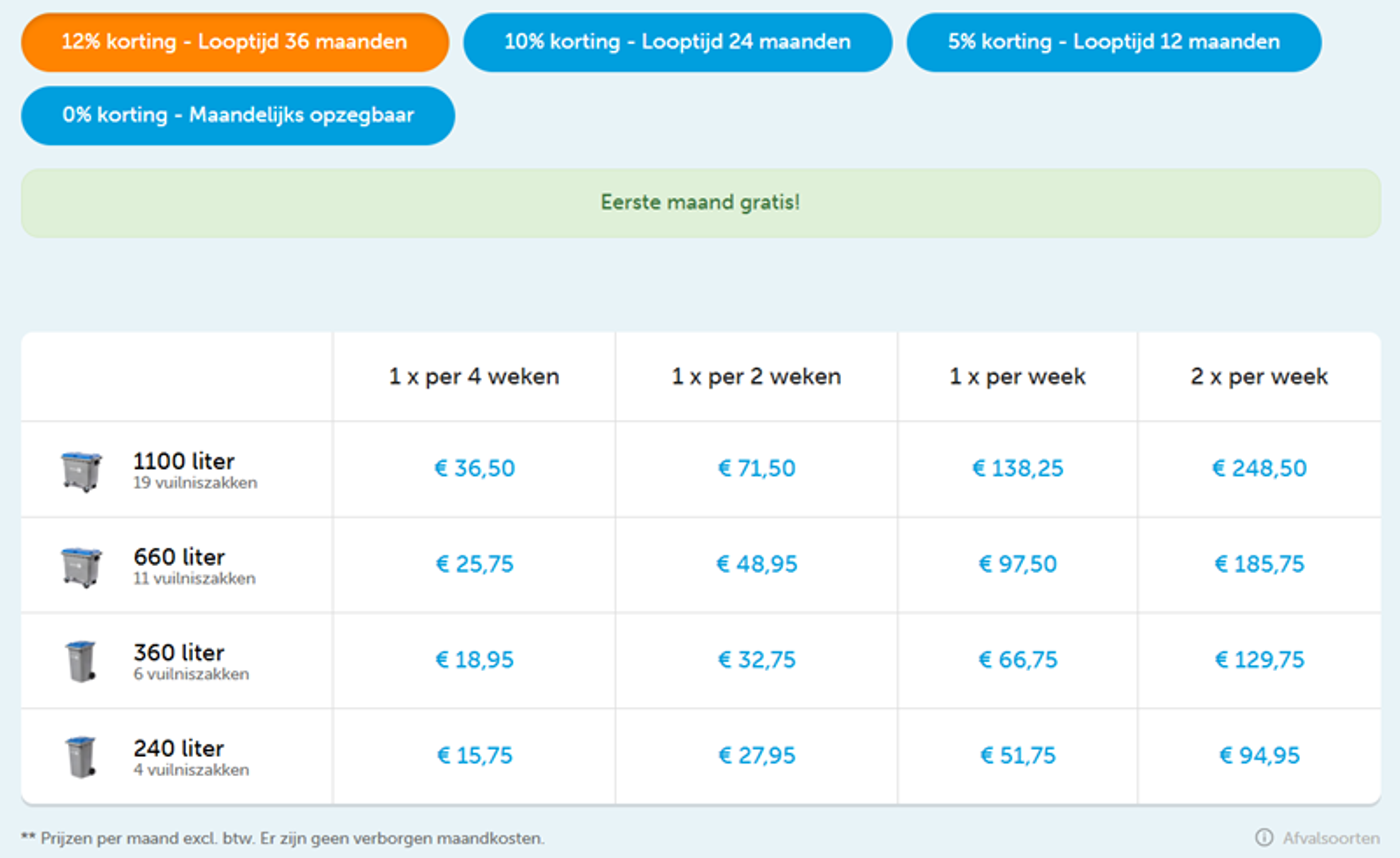Select the 10% korting 24 maanden option
Viewport: 1400px width, 858px height.
tap(678, 42)
